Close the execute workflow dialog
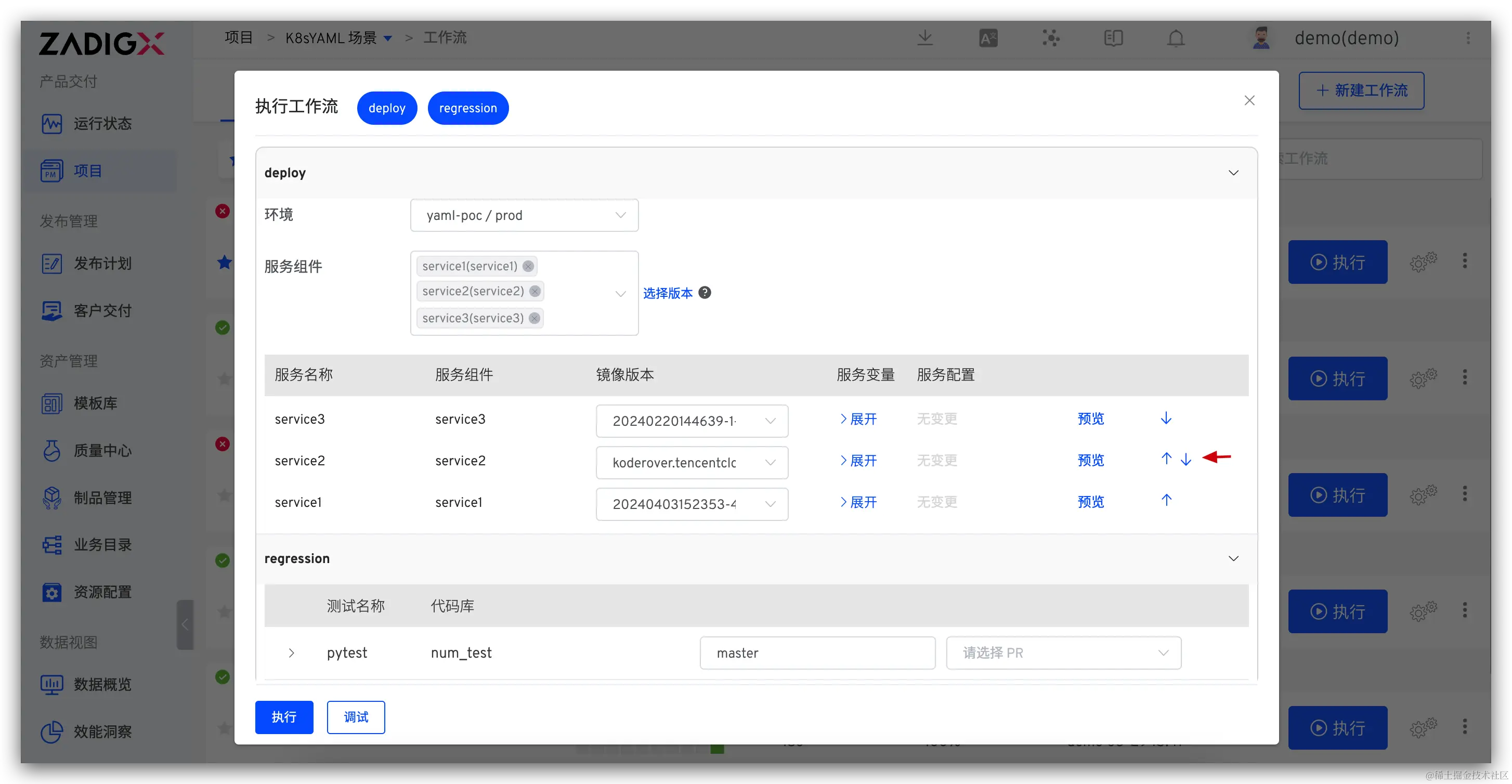 (x=1249, y=100)
